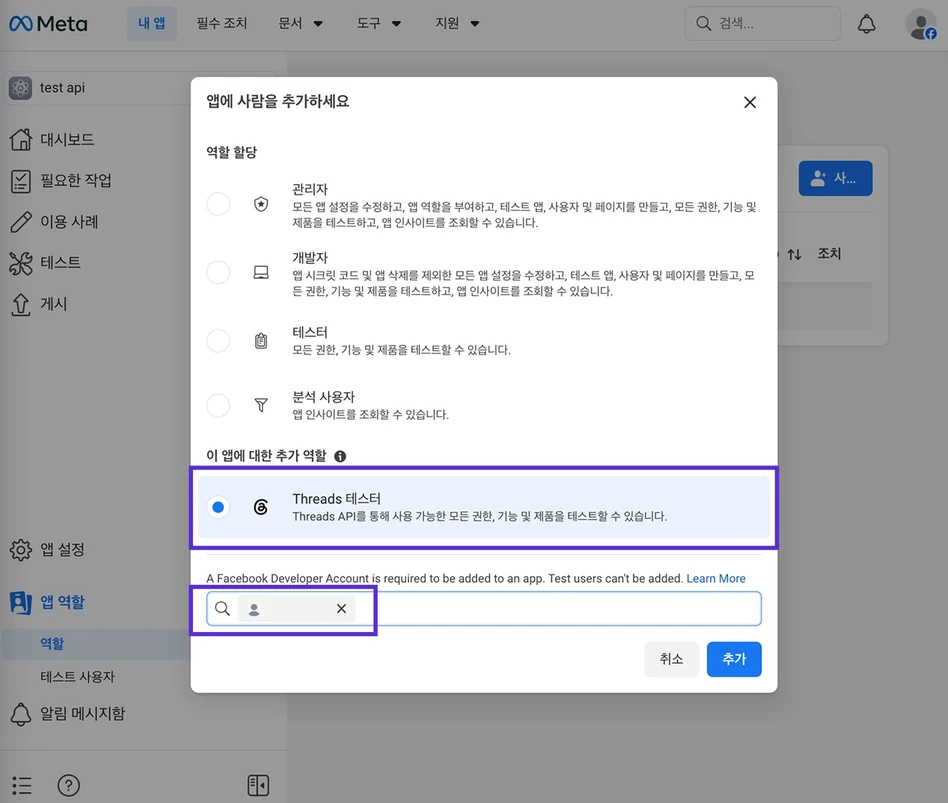The height and width of the screenshot is (803, 948).
Task: Click the 게시 upload icon
Action: (21, 304)
